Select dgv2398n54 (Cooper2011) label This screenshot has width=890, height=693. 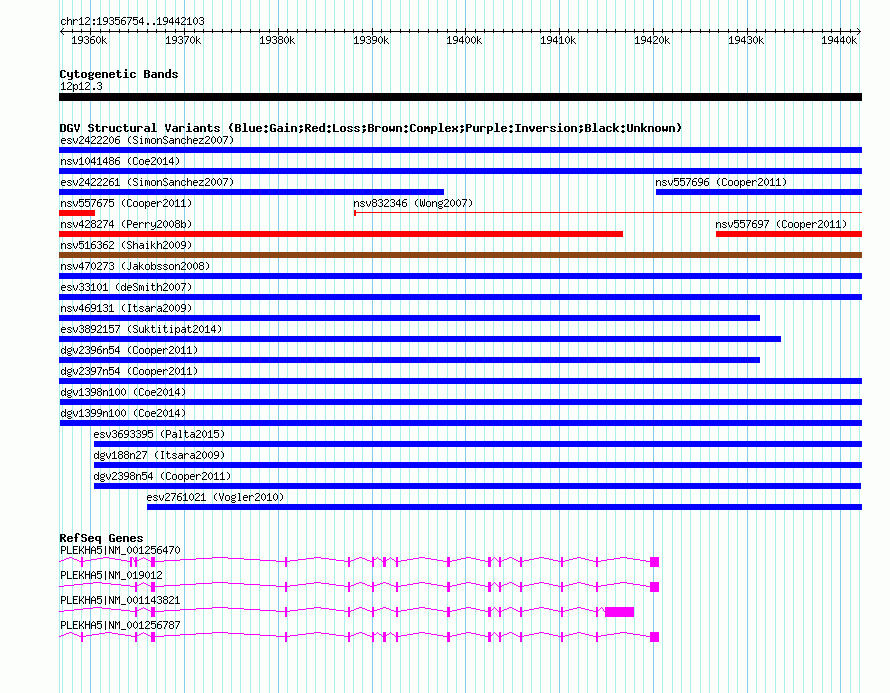[x=162, y=476]
